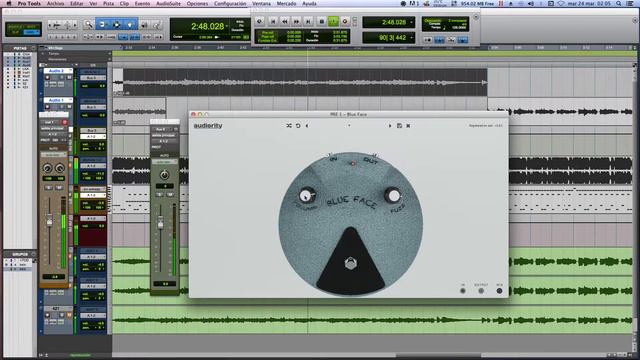Image resolution: width=640 pixels, height=360 pixels.
Task: Click the save preset icon in Blue Face
Action: coord(399,126)
